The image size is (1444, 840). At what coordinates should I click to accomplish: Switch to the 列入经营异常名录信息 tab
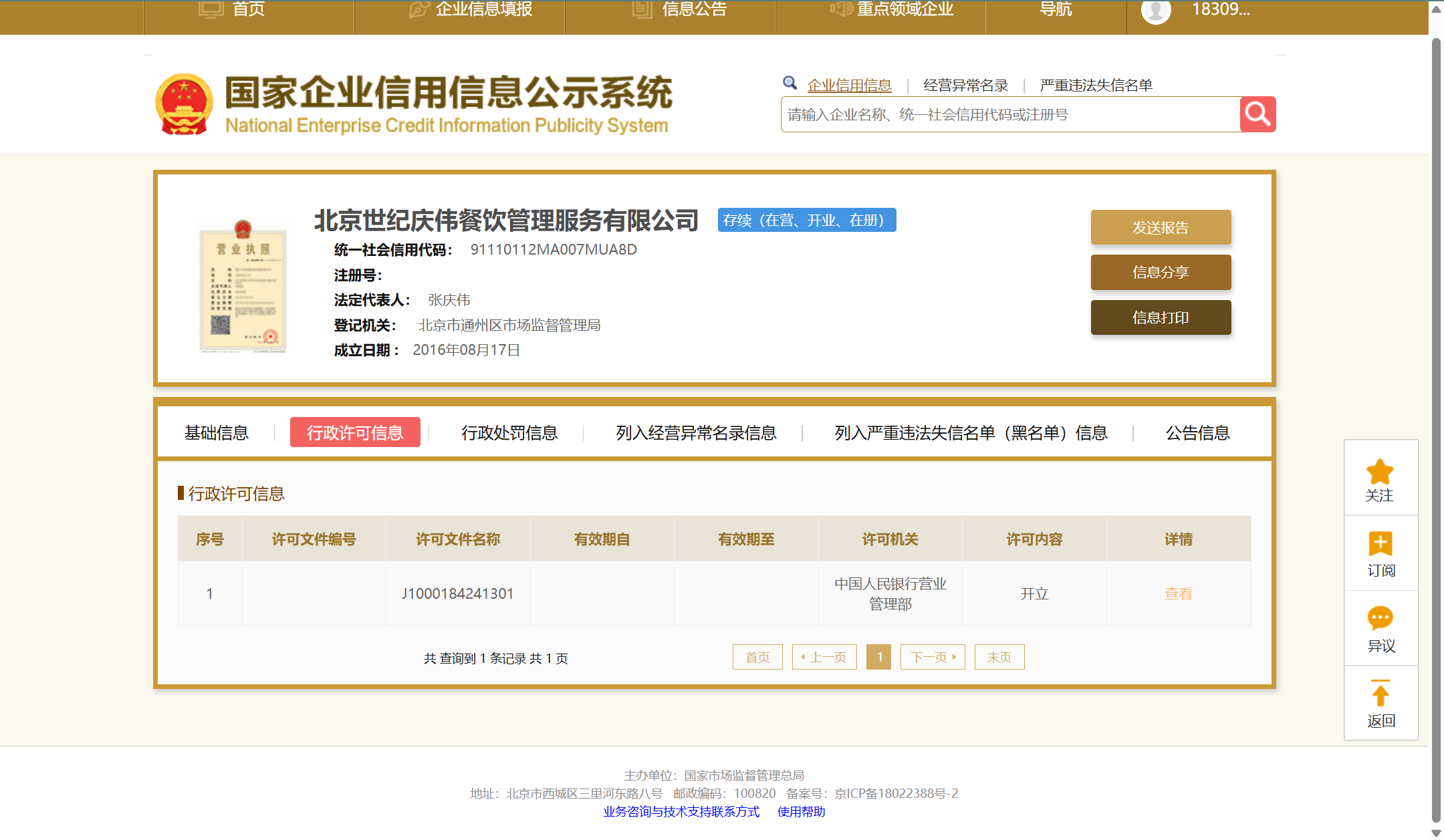coord(696,432)
